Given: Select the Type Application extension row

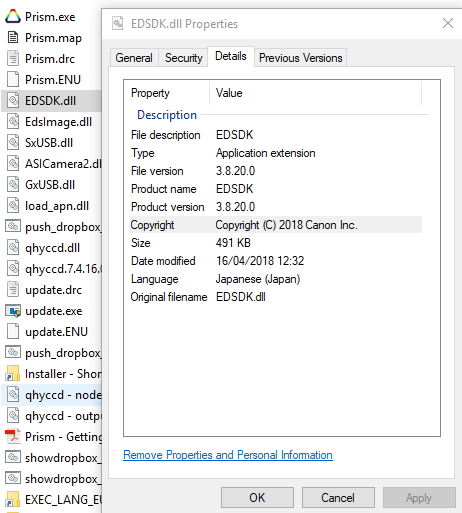Looking at the screenshot, I should click(275, 153).
